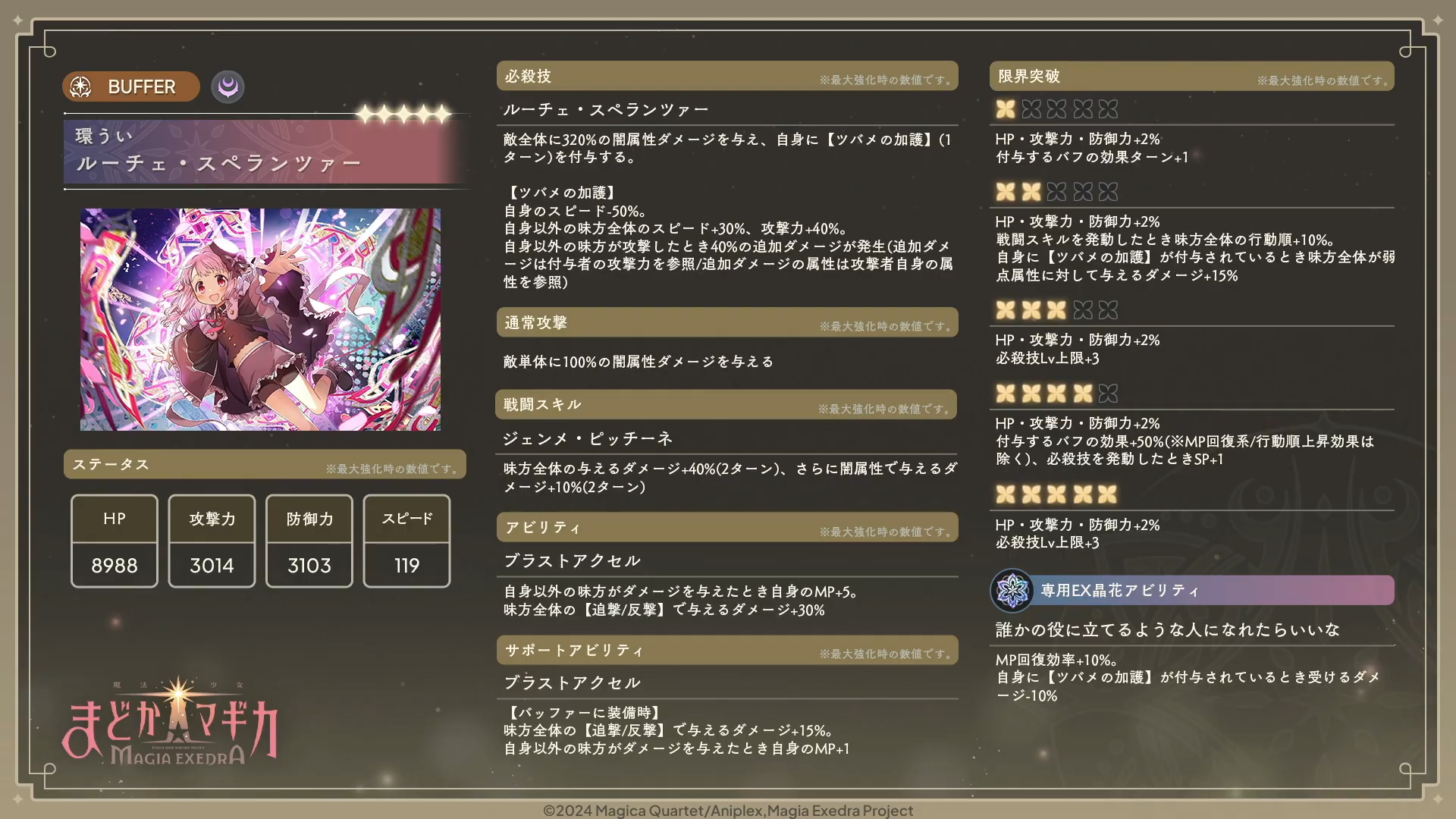Click the BUFFER role badge icon
This screenshot has width=1456, height=819.
click(x=81, y=86)
